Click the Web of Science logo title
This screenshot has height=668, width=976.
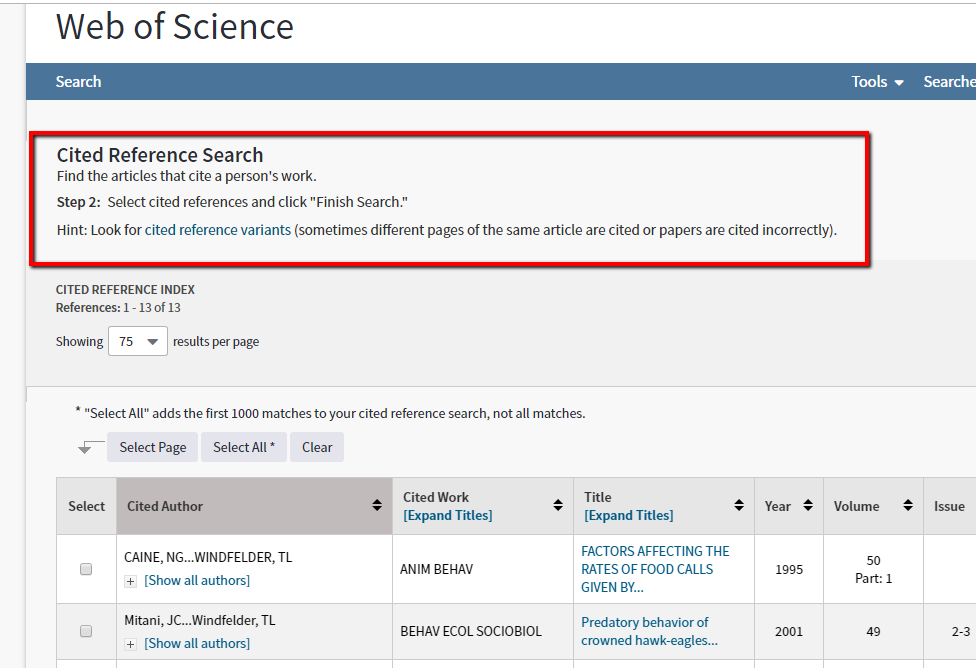tap(175, 27)
